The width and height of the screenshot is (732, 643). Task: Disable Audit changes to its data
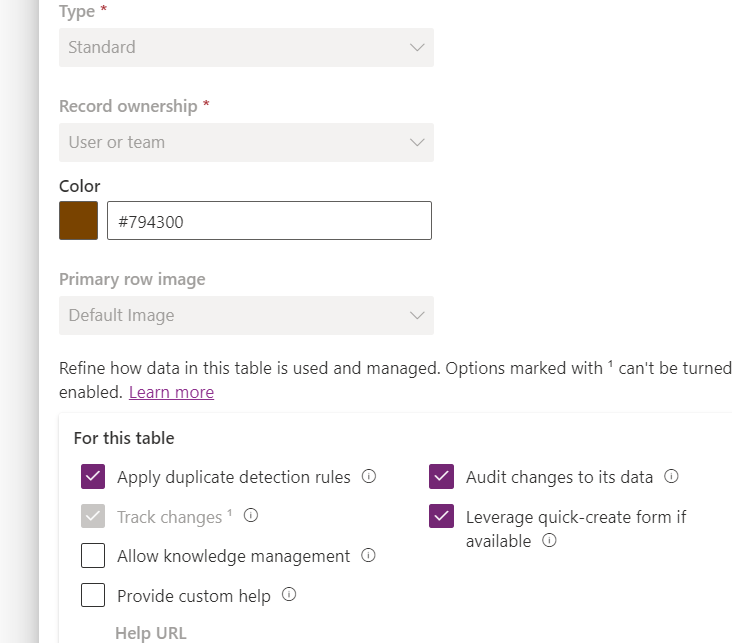(x=441, y=477)
